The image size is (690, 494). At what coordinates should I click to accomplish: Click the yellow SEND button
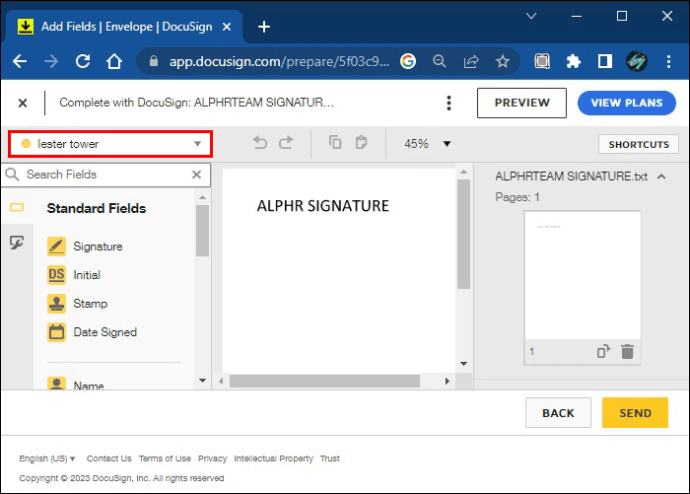[x=635, y=413]
